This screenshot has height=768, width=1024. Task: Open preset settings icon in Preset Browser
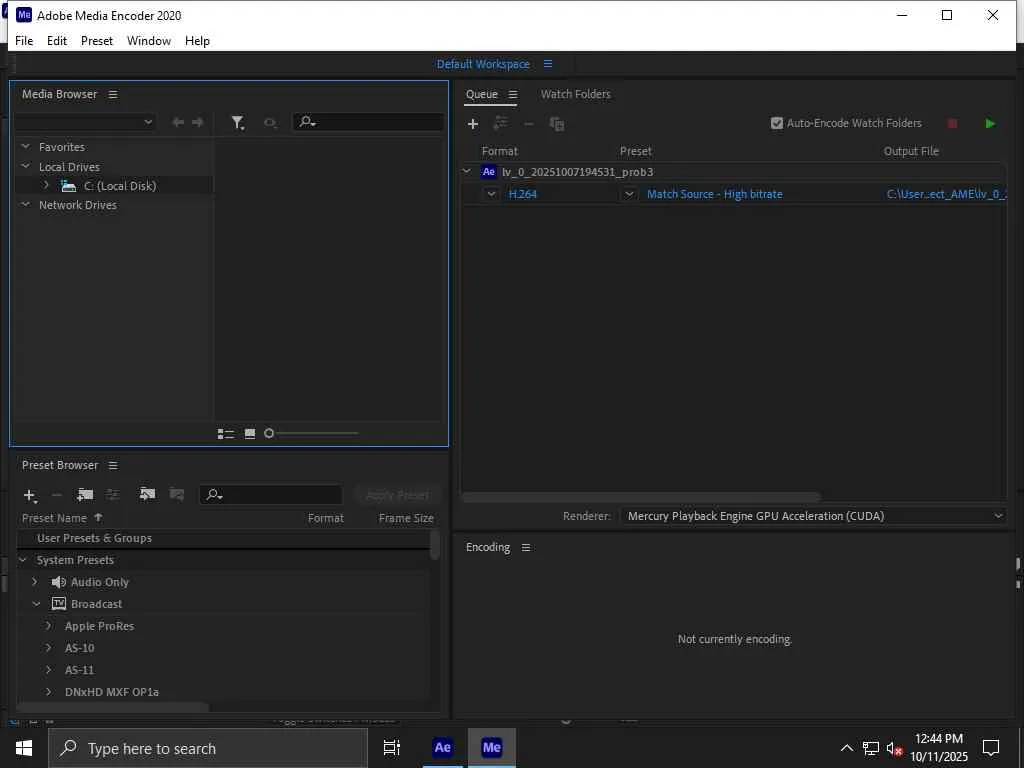tap(113, 495)
